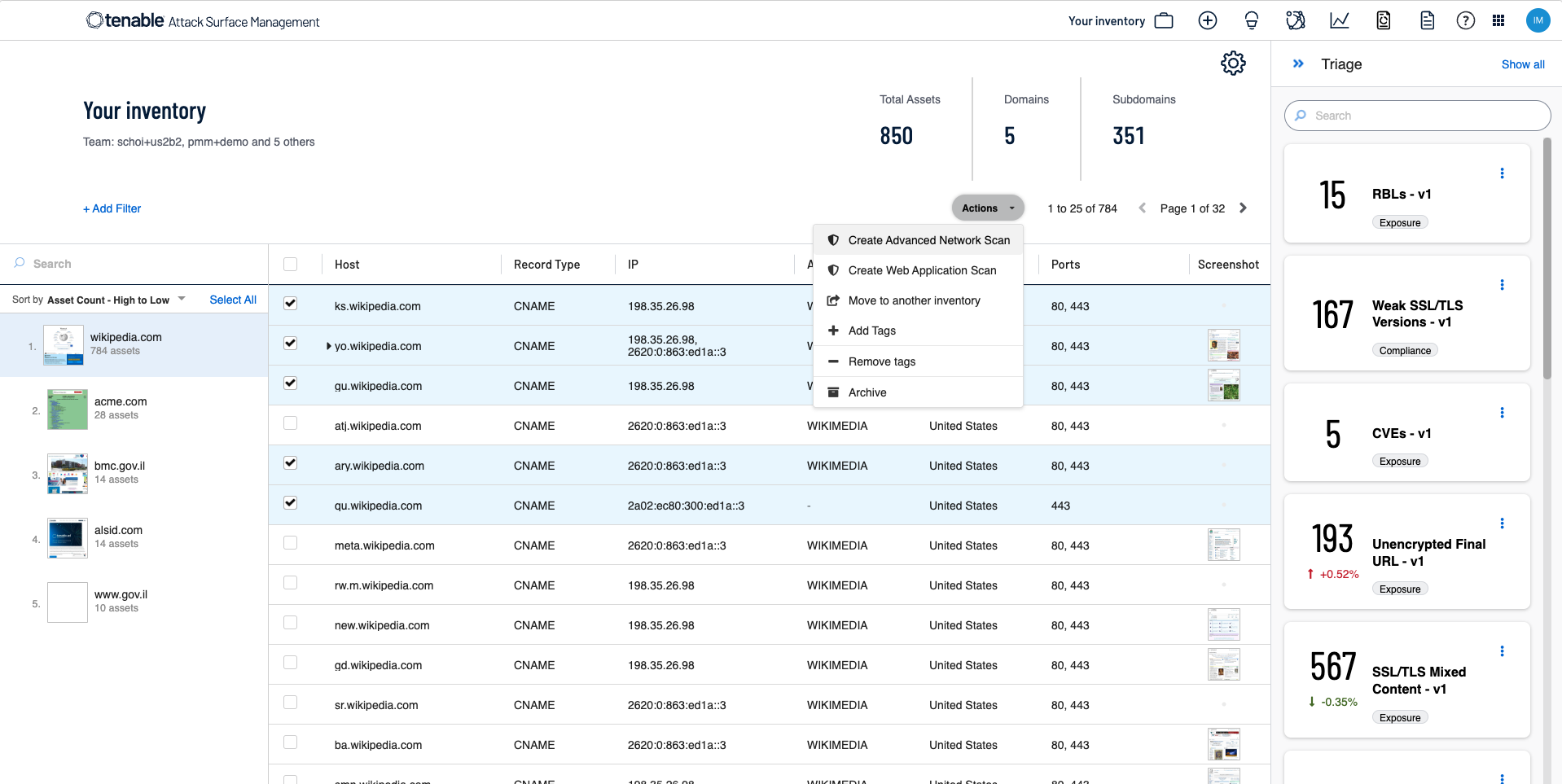Viewport: 1562px width, 784px height.
Task: Expand the yo.wikipedia.com row
Action: click(x=328, y=346)
